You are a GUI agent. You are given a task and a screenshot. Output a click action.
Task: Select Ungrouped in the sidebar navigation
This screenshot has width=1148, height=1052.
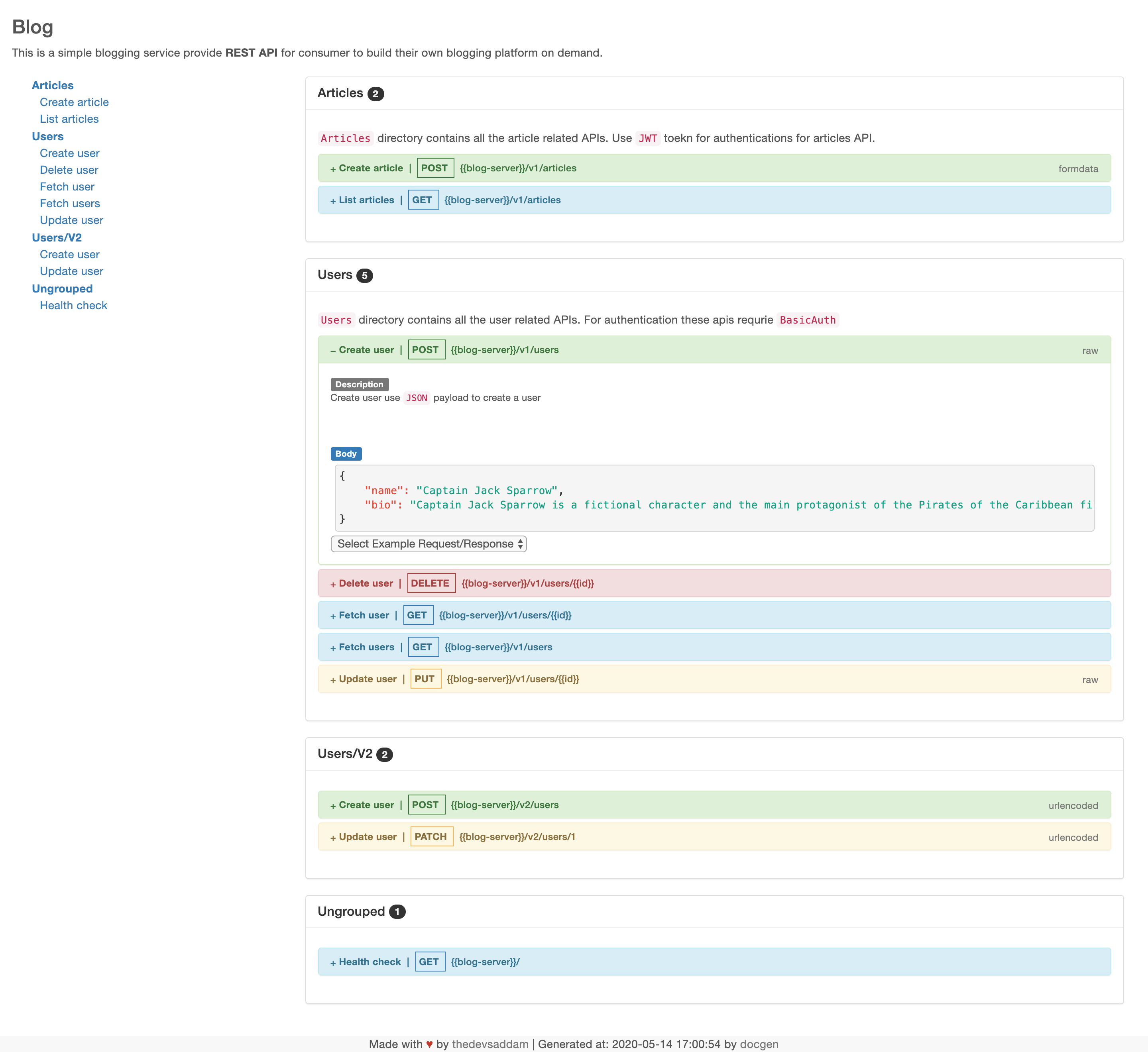coord(62,289)
